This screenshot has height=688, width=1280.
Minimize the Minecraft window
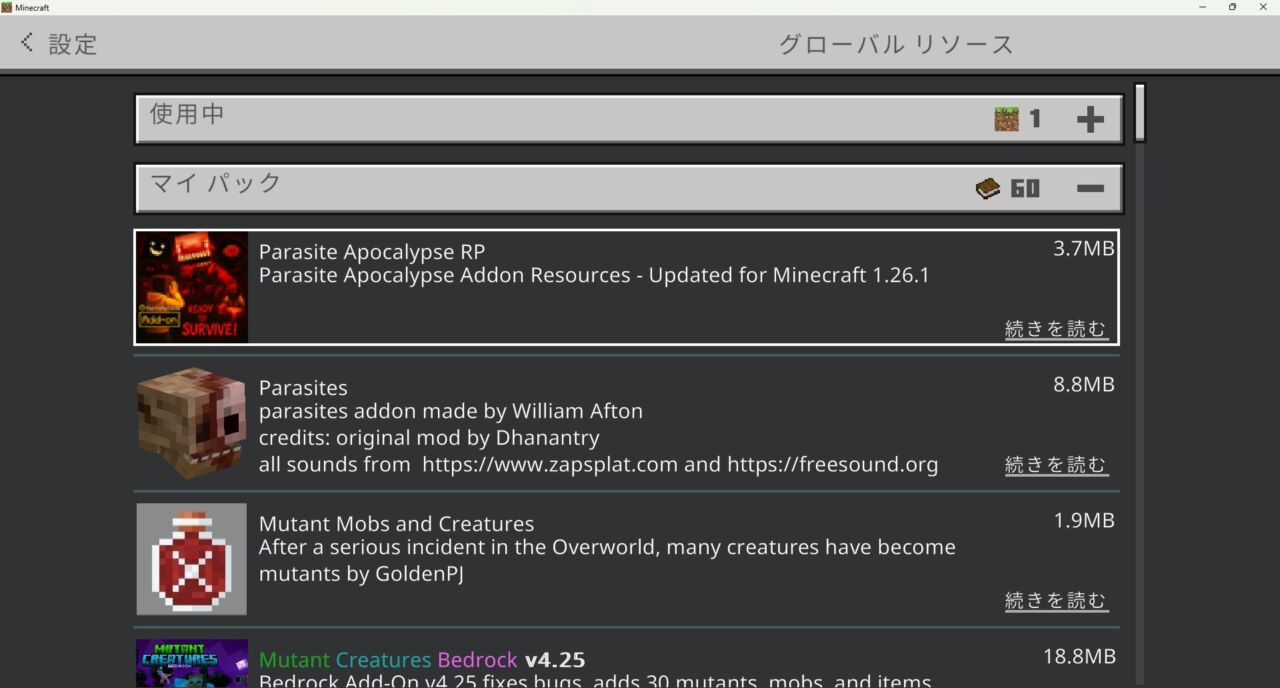(x=1201, y=7)
